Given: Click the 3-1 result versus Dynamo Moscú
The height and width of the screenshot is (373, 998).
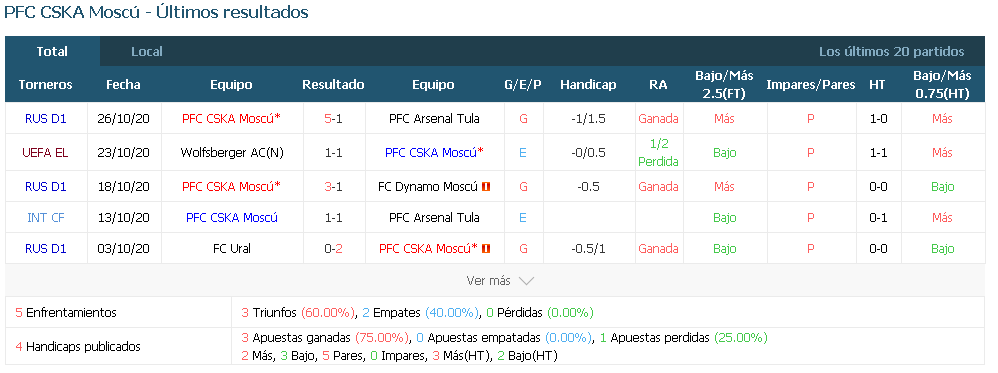Looking at the screenshot, I should tap(334, 186).
